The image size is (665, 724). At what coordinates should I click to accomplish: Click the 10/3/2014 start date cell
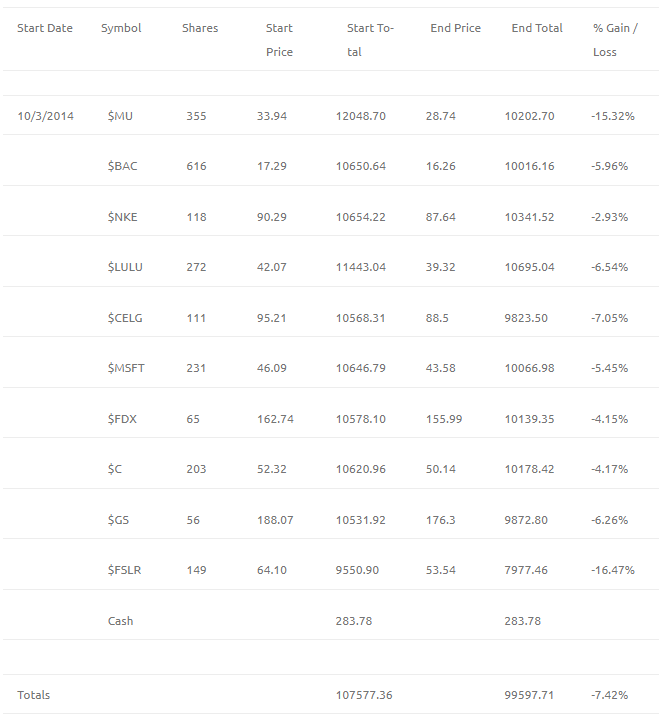45,116
